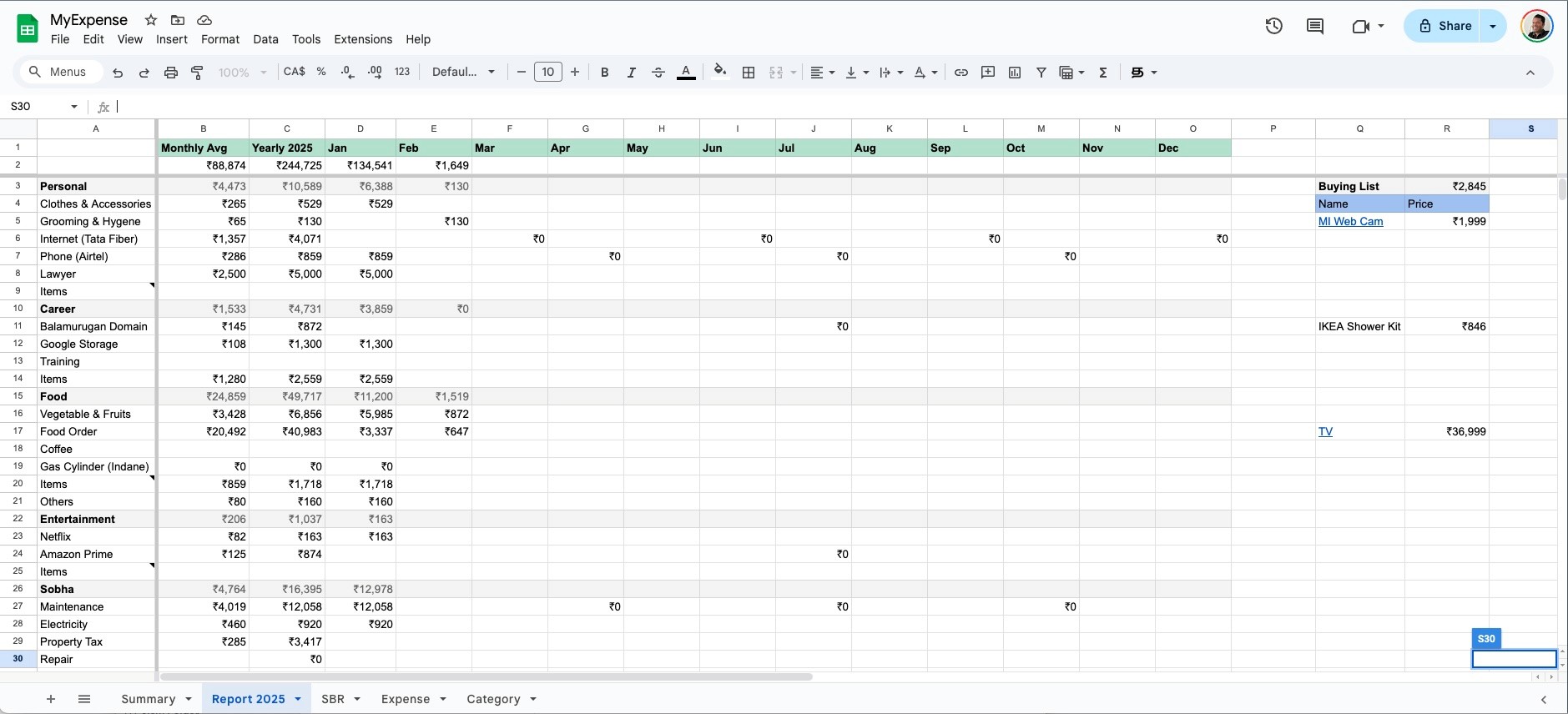View cloud save status icon
The width and height of the screenshot is (1568, 714).
[204, 19]
